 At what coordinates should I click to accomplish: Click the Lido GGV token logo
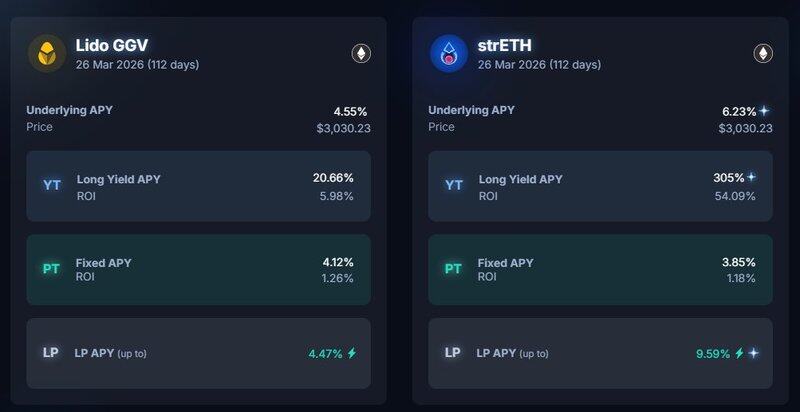point(47,53)
